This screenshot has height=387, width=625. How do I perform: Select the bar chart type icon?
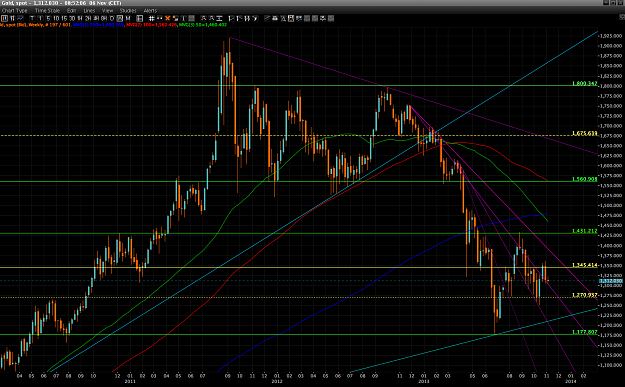[x=12, y=18]
